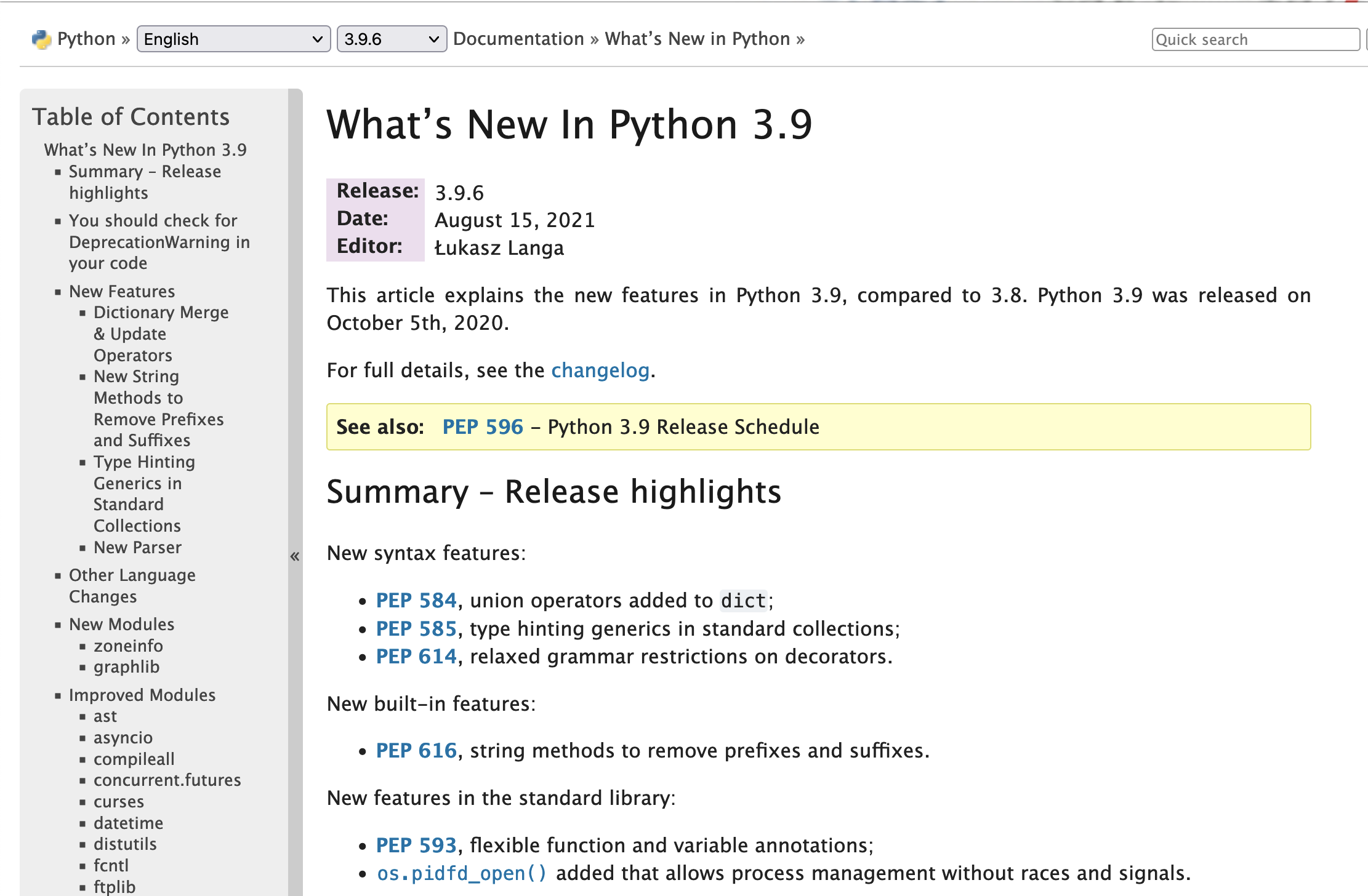Click the Summary – Release highlights heading

pyautogui.click(x=553, y=492)
